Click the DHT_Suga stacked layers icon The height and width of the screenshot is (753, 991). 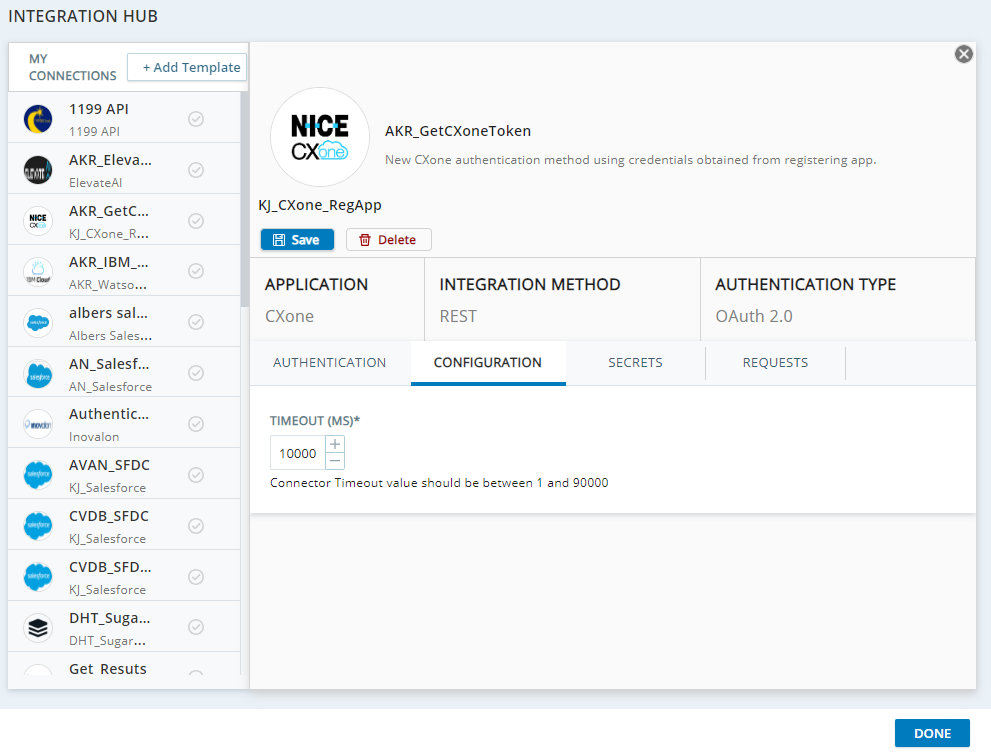point(38,627)
